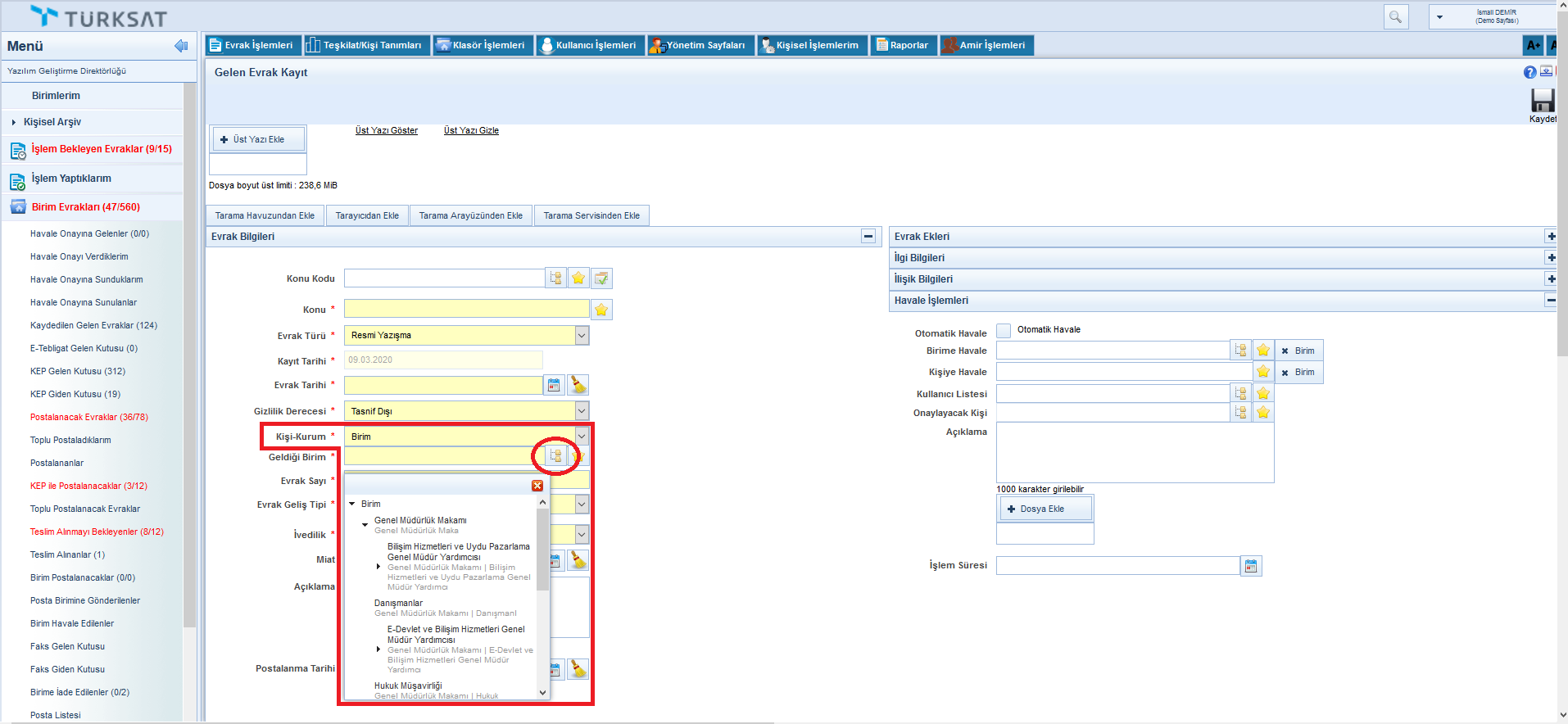1568x724 pixels.
Task: Open the Gizlilik Derecesi dropdown
Action: coord(582,411)
